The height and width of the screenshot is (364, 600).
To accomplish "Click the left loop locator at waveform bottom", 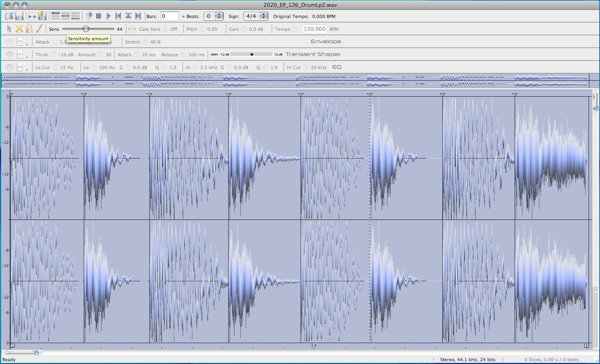I will pyautogui.click(x=12, y=346).
